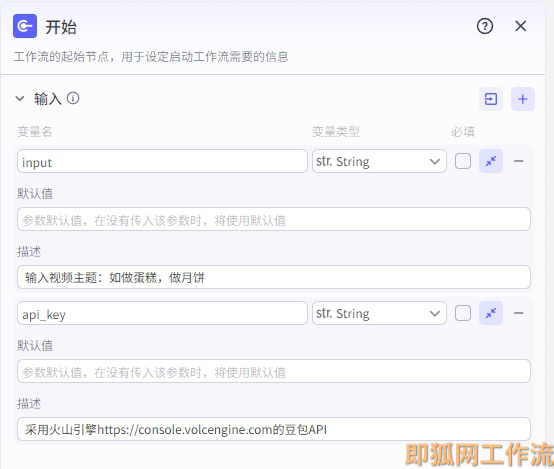
Task: Click the import variables icon
Action: pos(491,99)
